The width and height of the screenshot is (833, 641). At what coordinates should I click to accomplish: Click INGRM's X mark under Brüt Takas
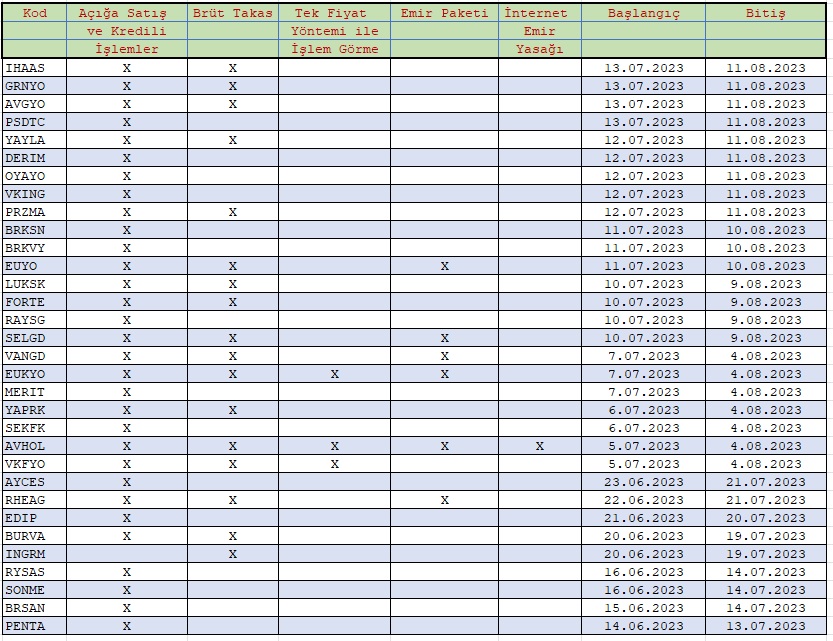pyautogui.click(x=232, y=554)
